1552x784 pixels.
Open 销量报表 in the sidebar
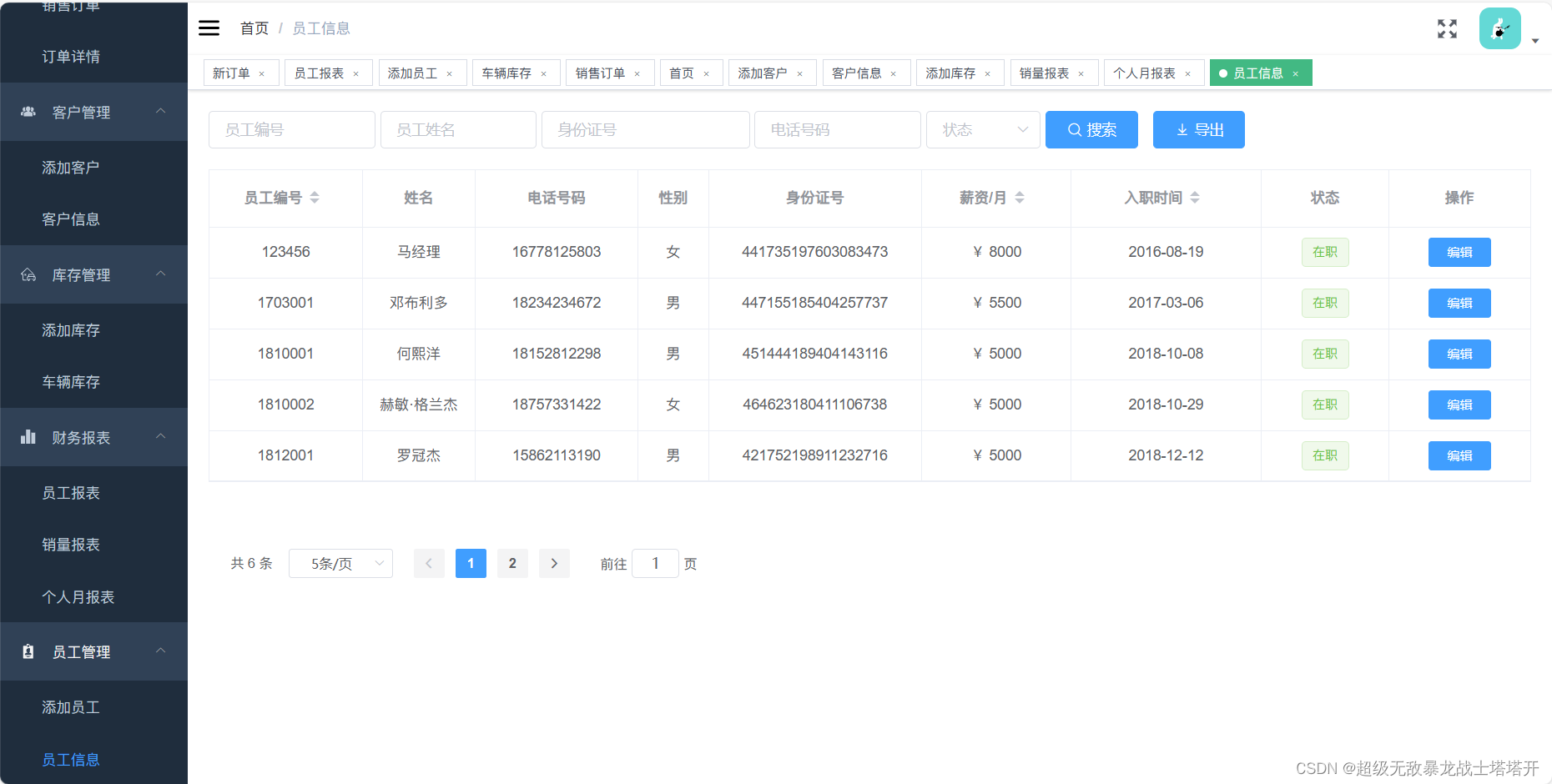(x=71, y=545)
